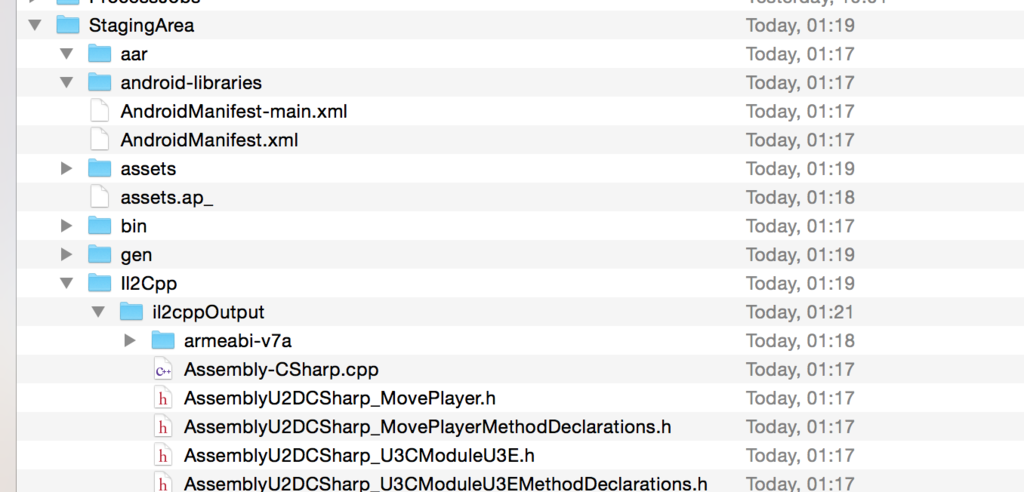Click the assets folder icon
Image resolution: width=1024 pixels, height=492 pixels.
point(99,169)
